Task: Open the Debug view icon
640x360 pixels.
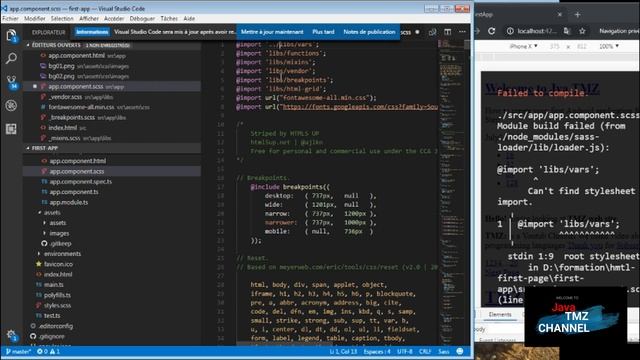Action: coord(11,106)
